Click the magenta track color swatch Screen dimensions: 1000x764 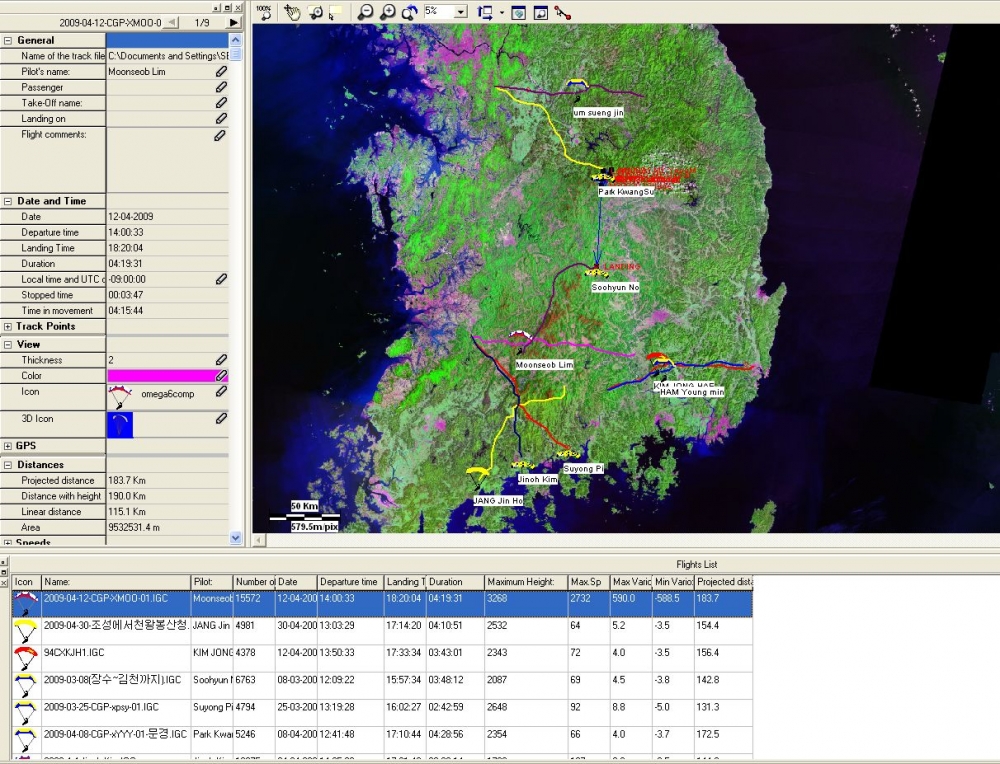point(161,376)
